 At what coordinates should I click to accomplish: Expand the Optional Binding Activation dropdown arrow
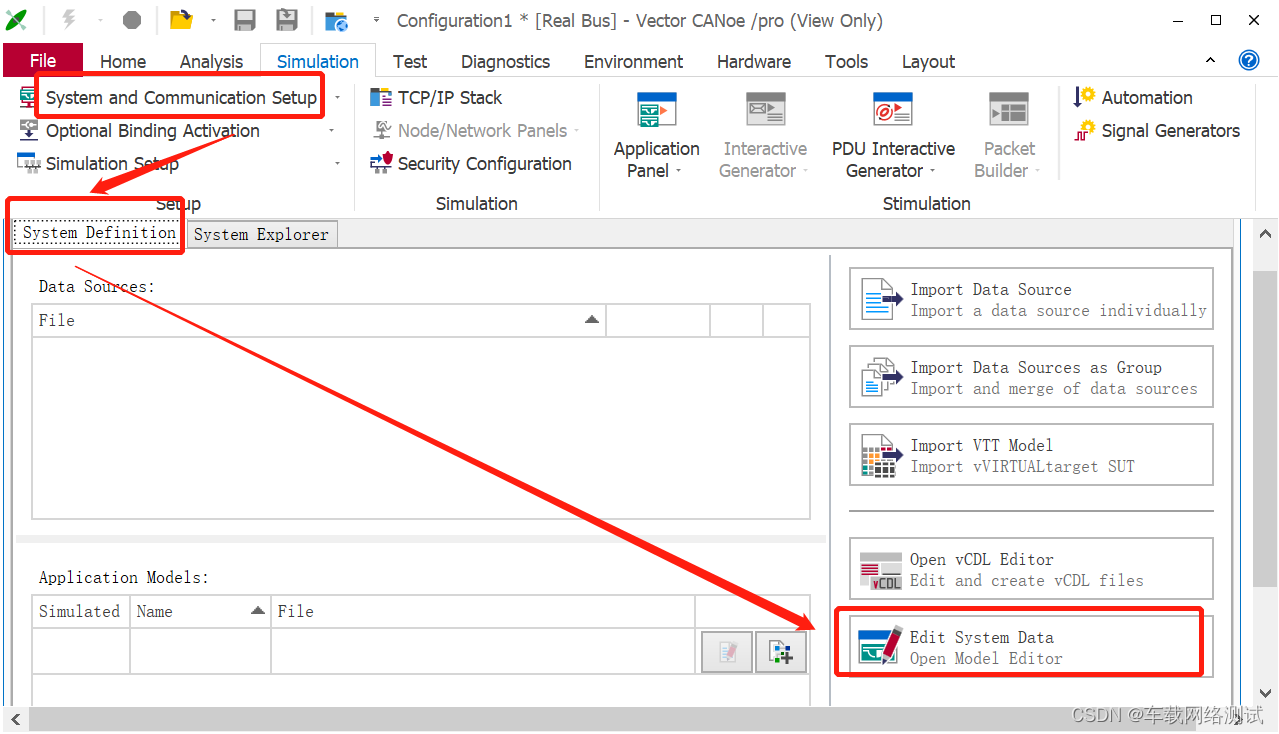[x=333, y=131]
